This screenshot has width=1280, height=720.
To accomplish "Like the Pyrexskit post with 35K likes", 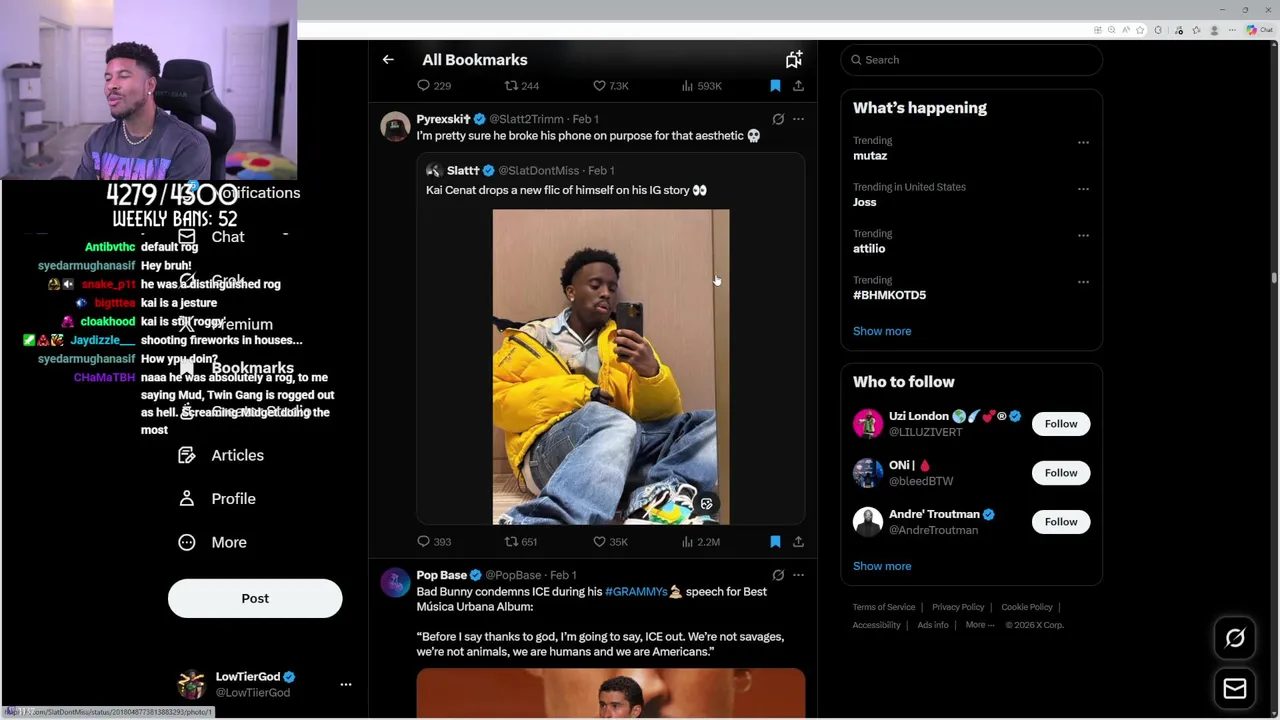I will click(x=610, y=542).
